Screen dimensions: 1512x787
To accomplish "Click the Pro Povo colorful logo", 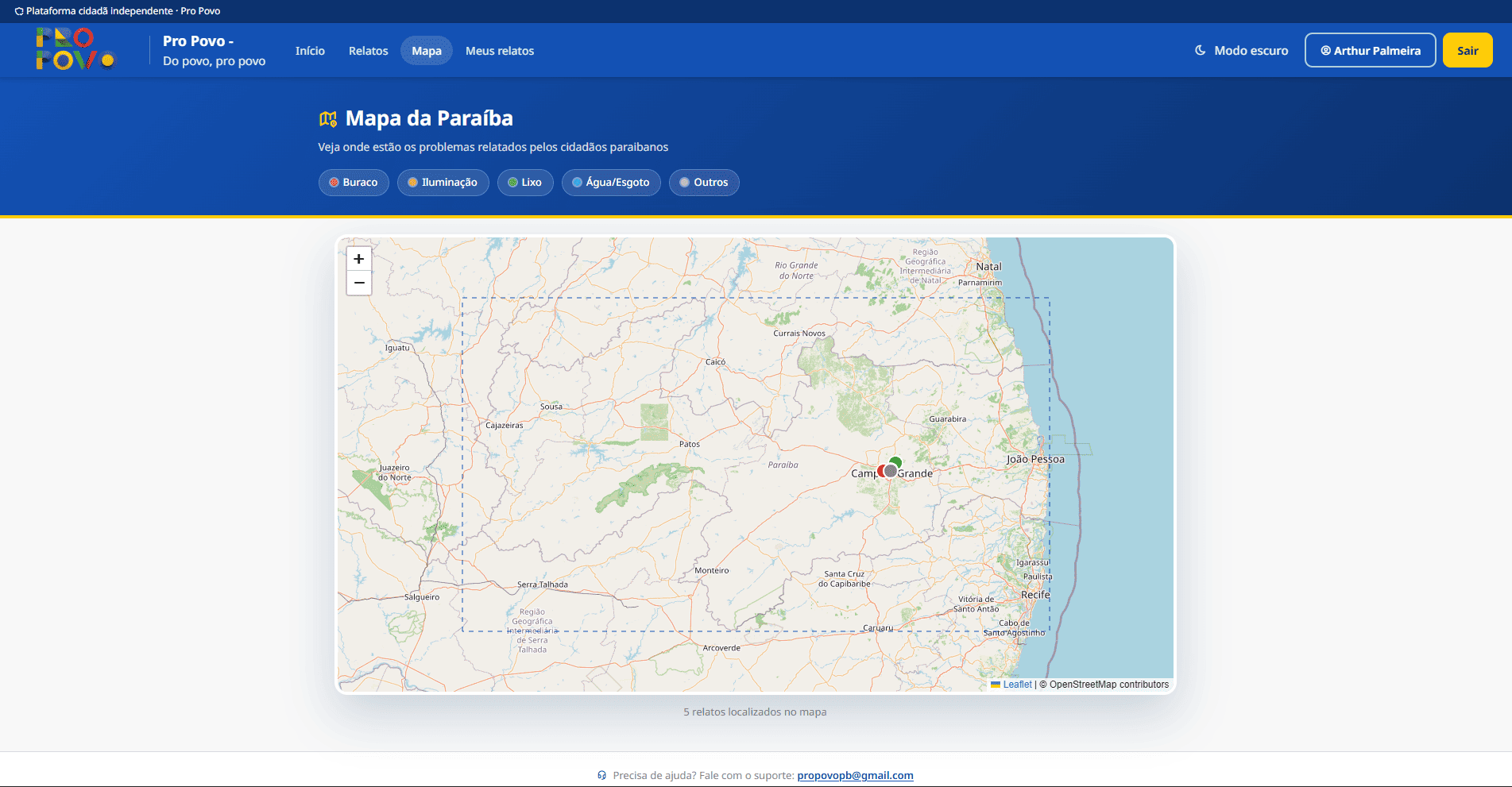I will pyautogui.click(x=75, y=49).
